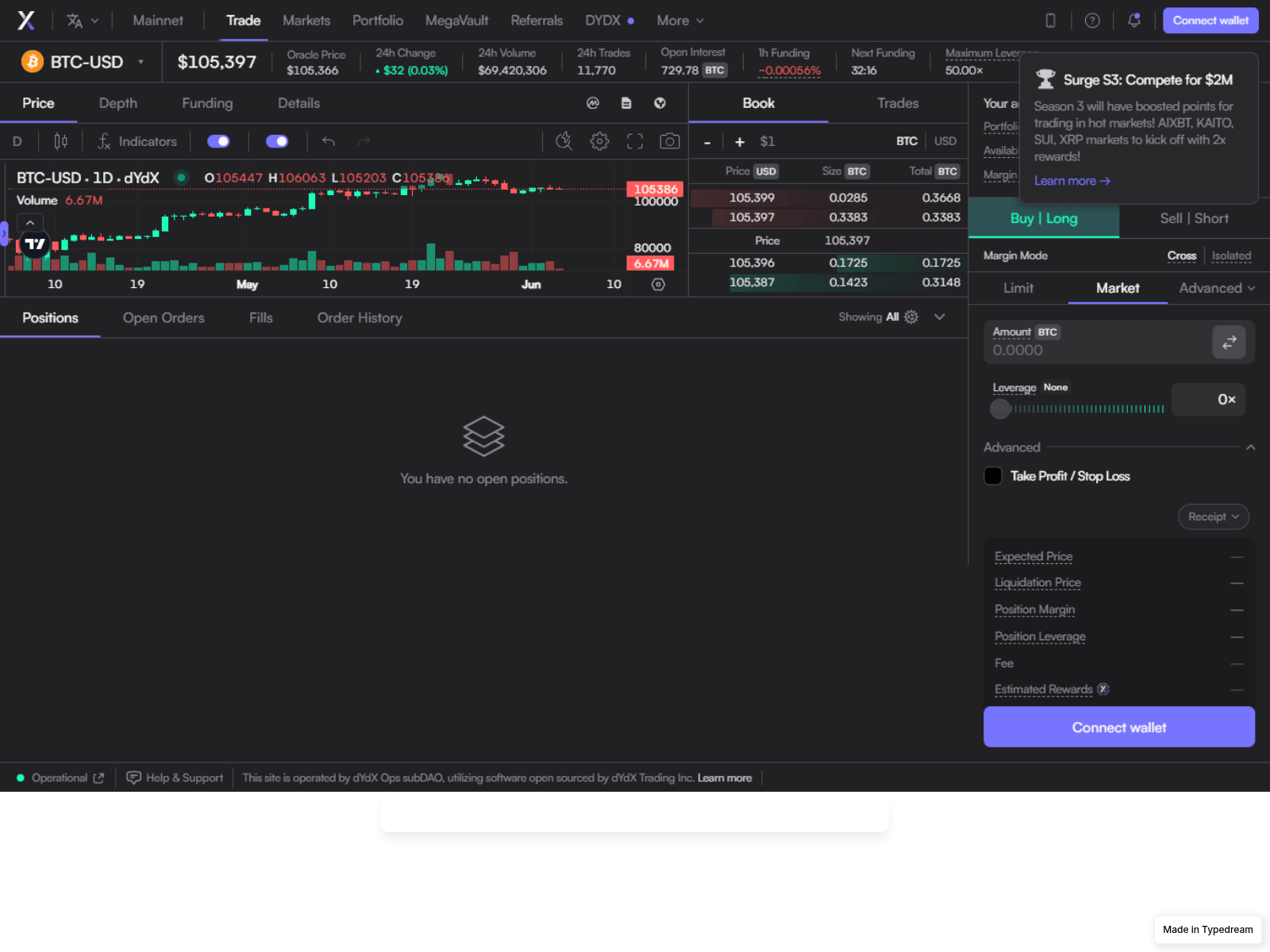The width and height of the screenshot is (1270, 952).
Task: Open the chart Indicators menu
Action: (137, 141)
